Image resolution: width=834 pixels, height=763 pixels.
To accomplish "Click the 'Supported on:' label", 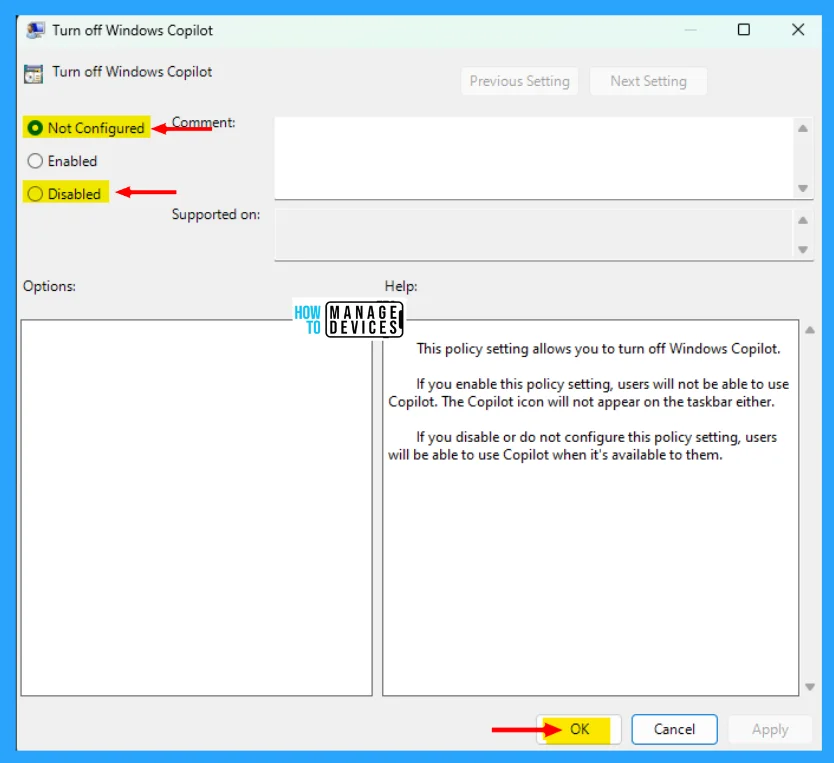I will [216, 214].
